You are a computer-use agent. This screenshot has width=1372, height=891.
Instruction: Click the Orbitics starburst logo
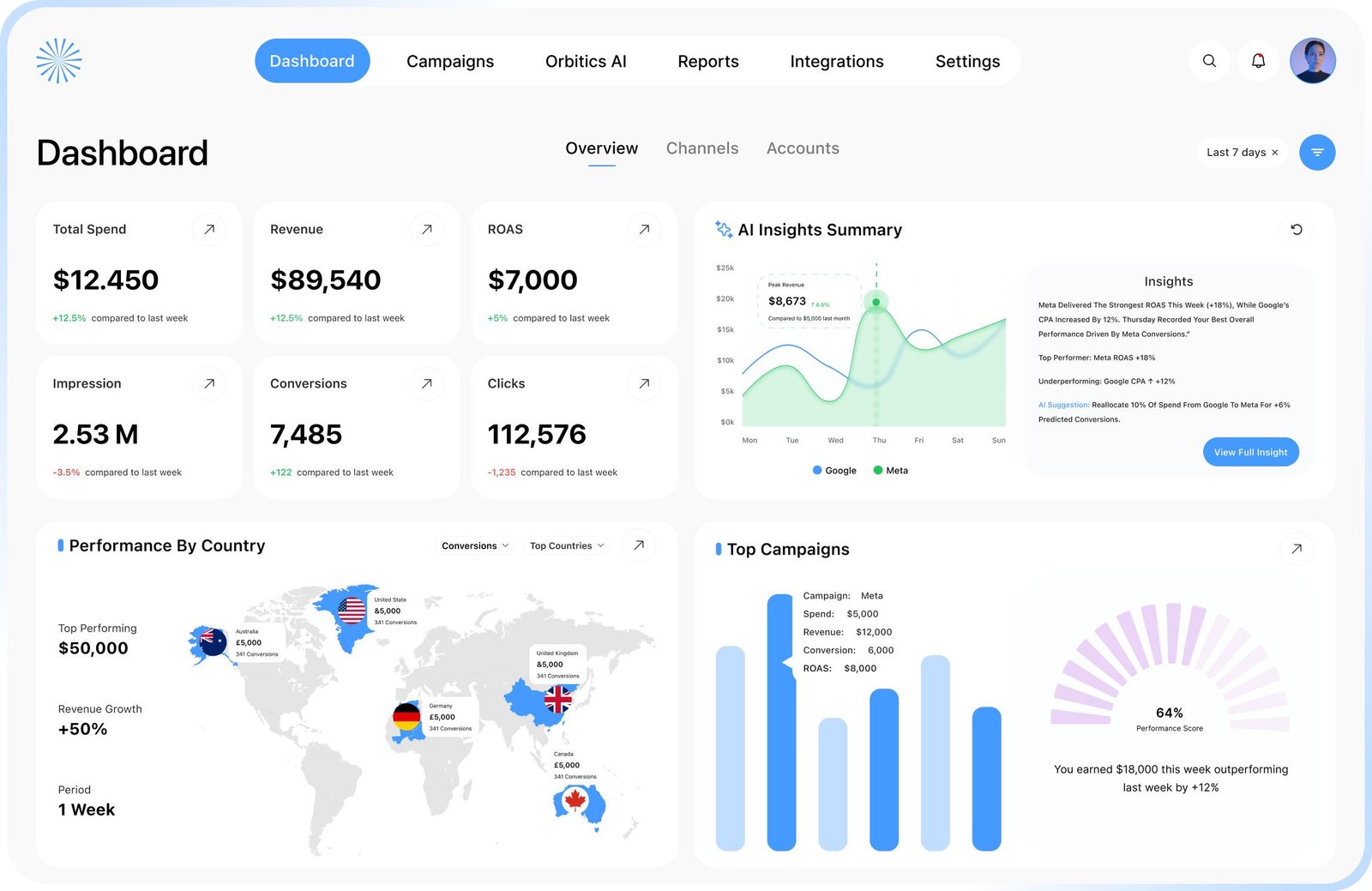click(59, 61)
